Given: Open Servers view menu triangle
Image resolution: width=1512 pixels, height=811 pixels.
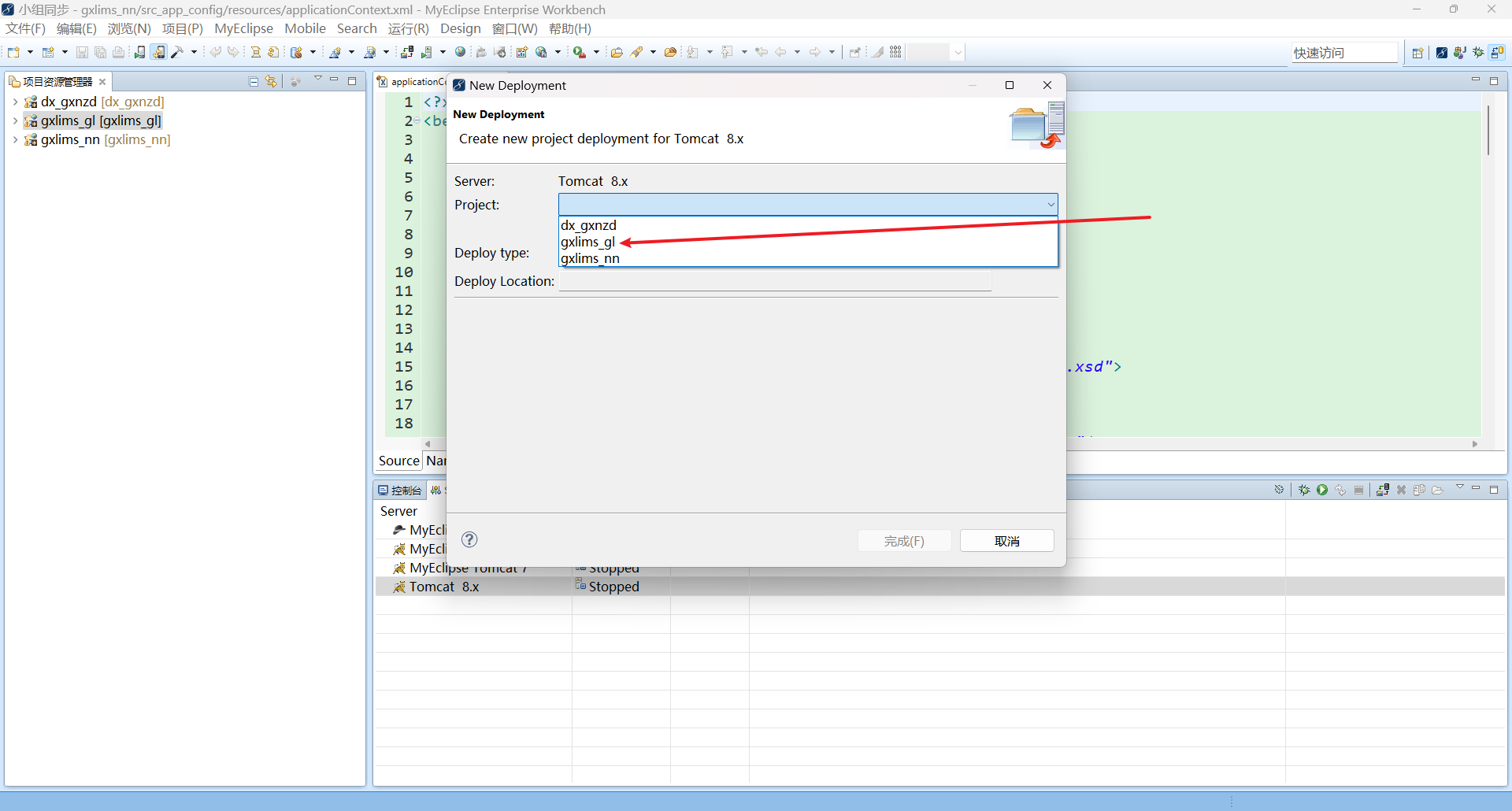Looking at the screenshot, I should [1459, 487].
